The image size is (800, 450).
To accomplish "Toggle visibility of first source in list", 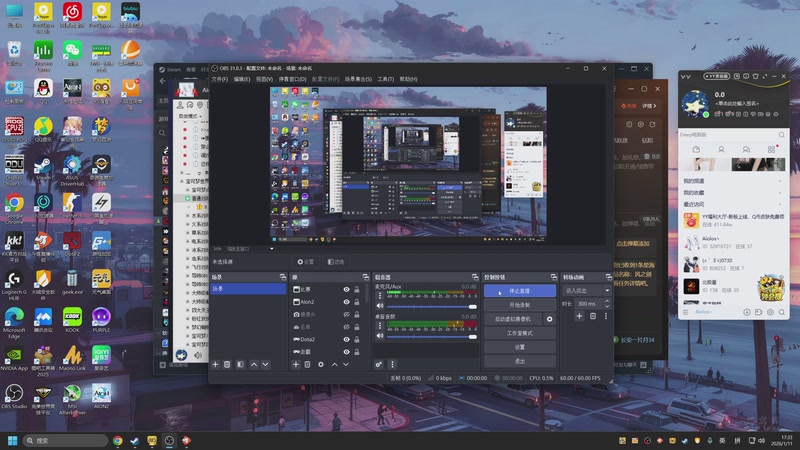I will pos(346,289).
